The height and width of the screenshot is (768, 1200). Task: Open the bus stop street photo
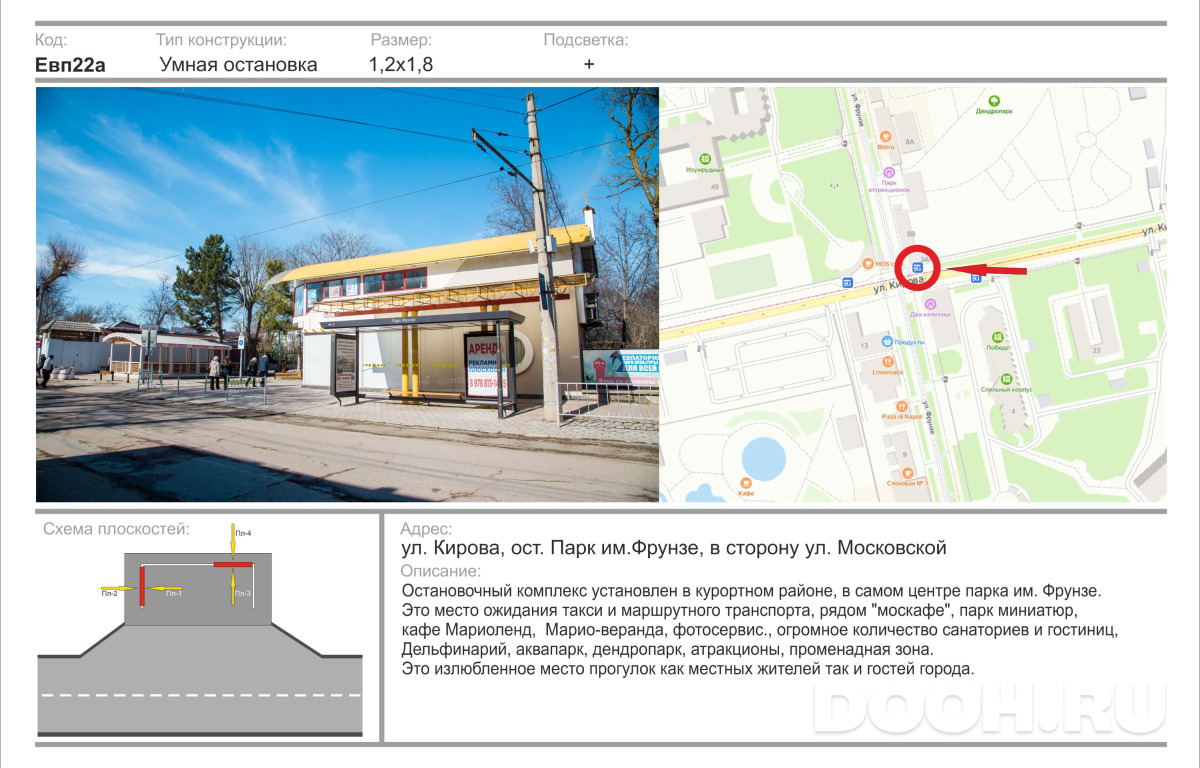347,294
